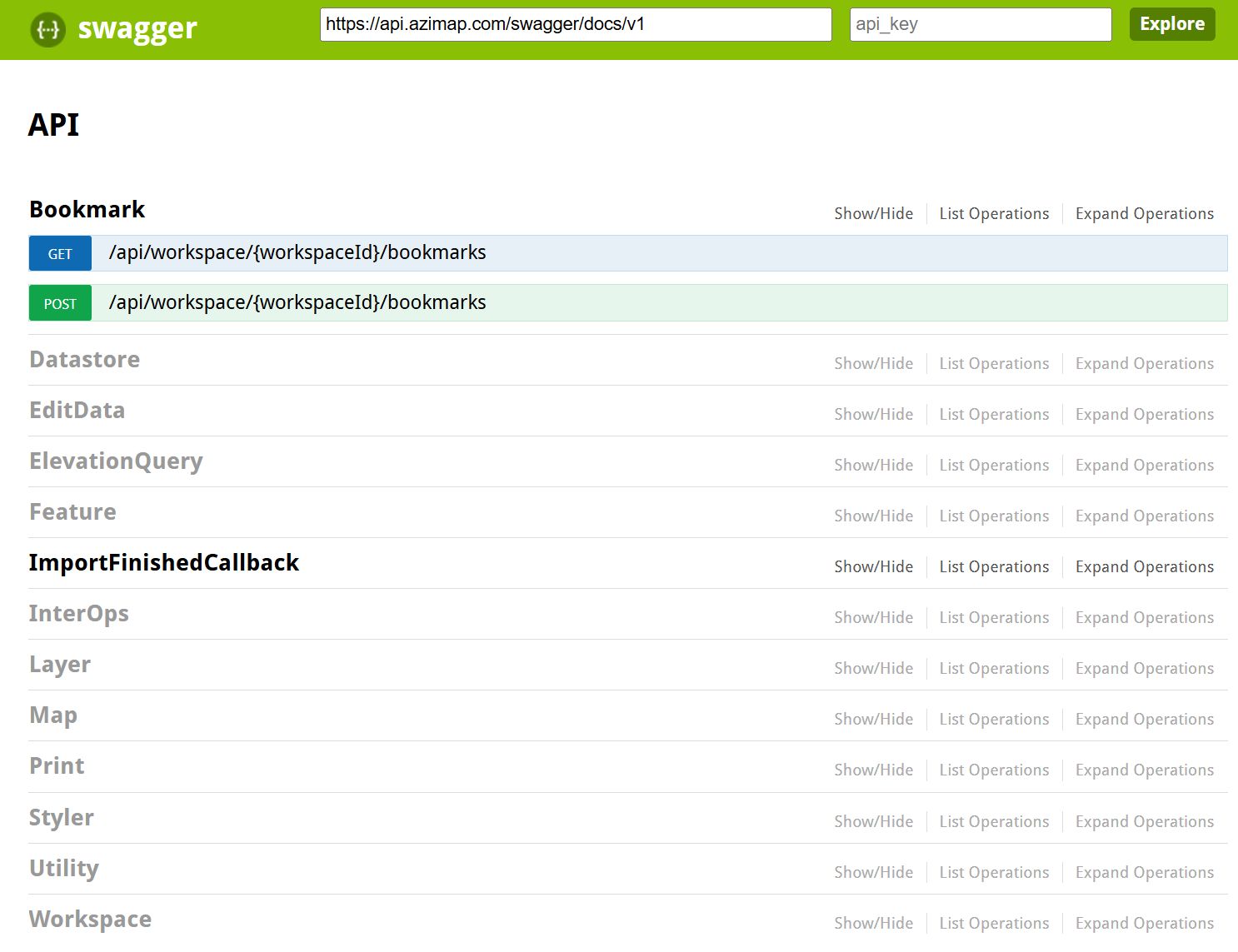Focus the Swagger docs URL field

tap(575, 24)
